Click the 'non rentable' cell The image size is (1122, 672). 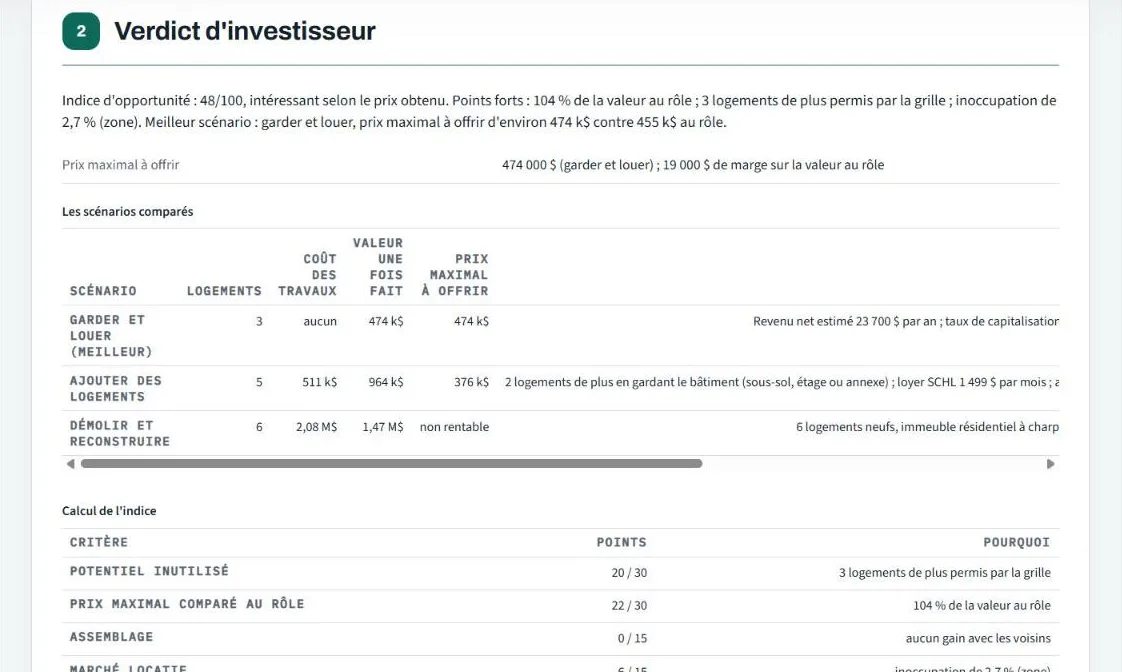pyautogui.click(x=454, y=427)
